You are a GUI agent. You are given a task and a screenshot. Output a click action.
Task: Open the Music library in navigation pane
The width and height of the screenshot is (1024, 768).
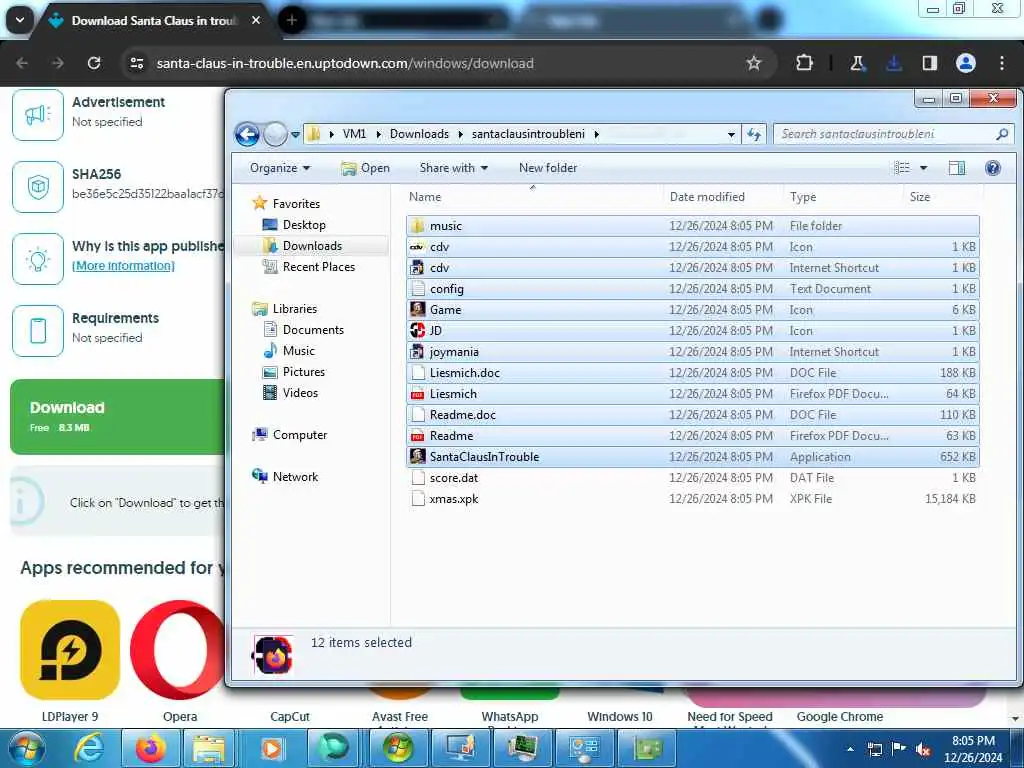point(298,351)
